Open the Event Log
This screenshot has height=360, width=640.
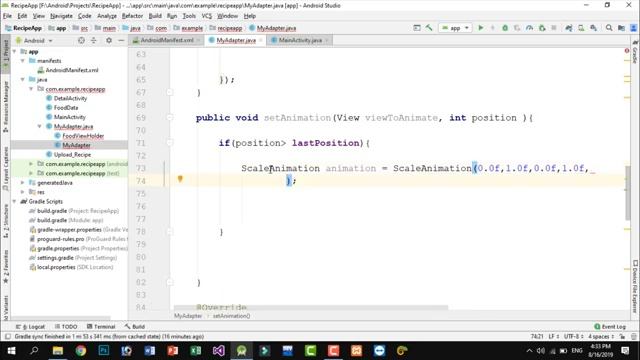point(610,327)
